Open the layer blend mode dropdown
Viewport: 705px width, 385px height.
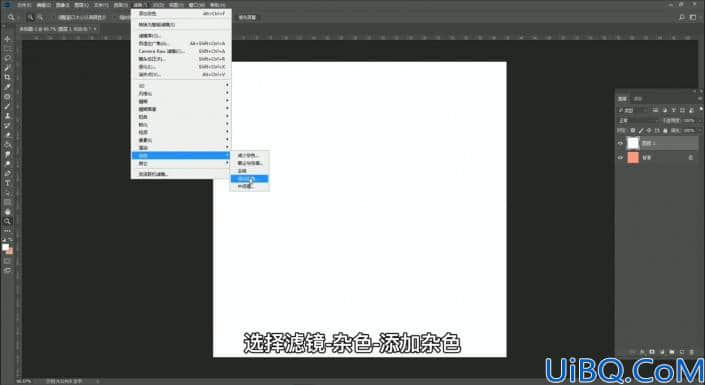(x=637, y=121)
